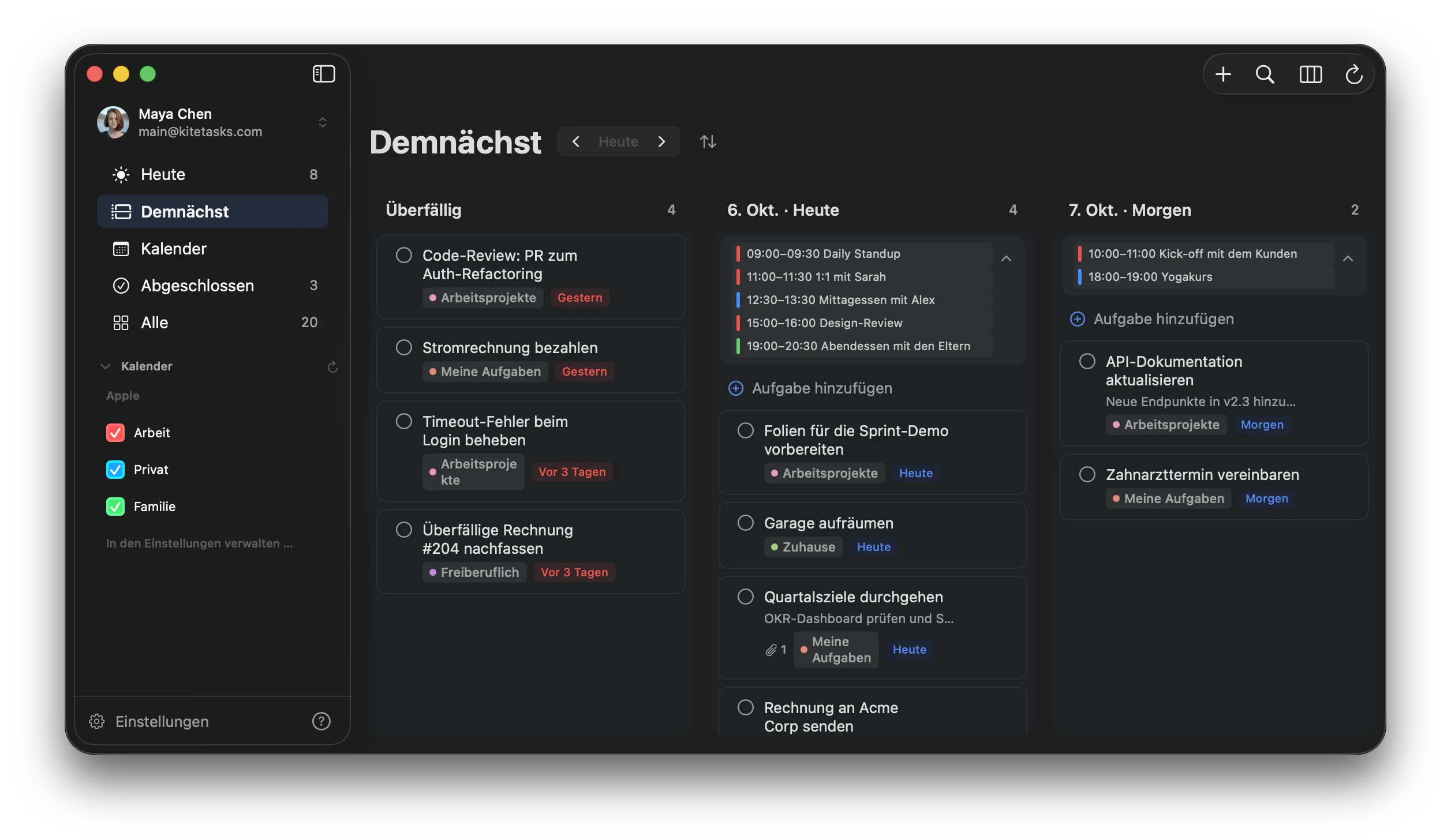Toggle the Familie calendar checkbox

click(115, 507)
